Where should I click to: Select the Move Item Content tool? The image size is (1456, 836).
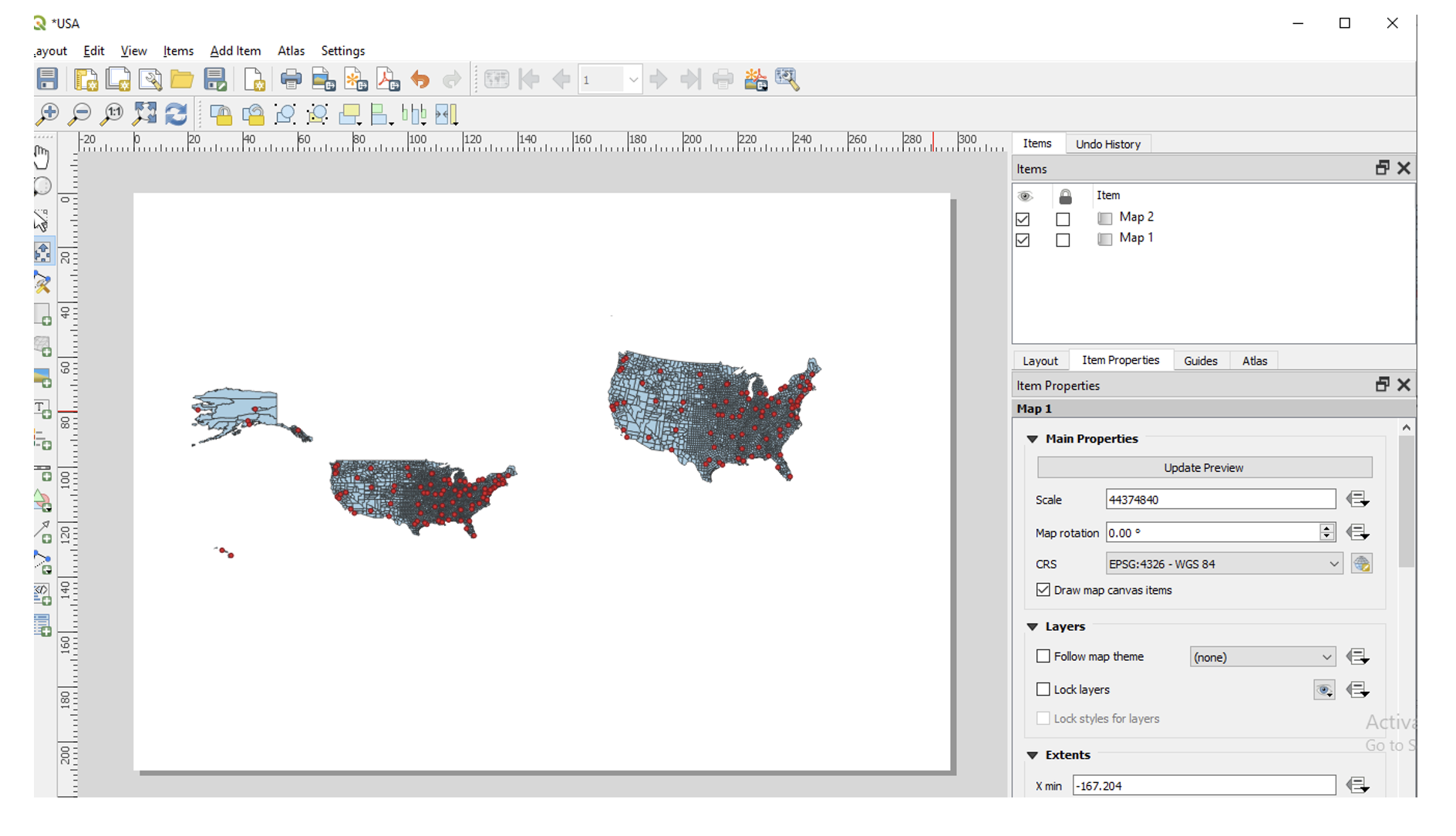pyautogui.click(x=43, y=252)
